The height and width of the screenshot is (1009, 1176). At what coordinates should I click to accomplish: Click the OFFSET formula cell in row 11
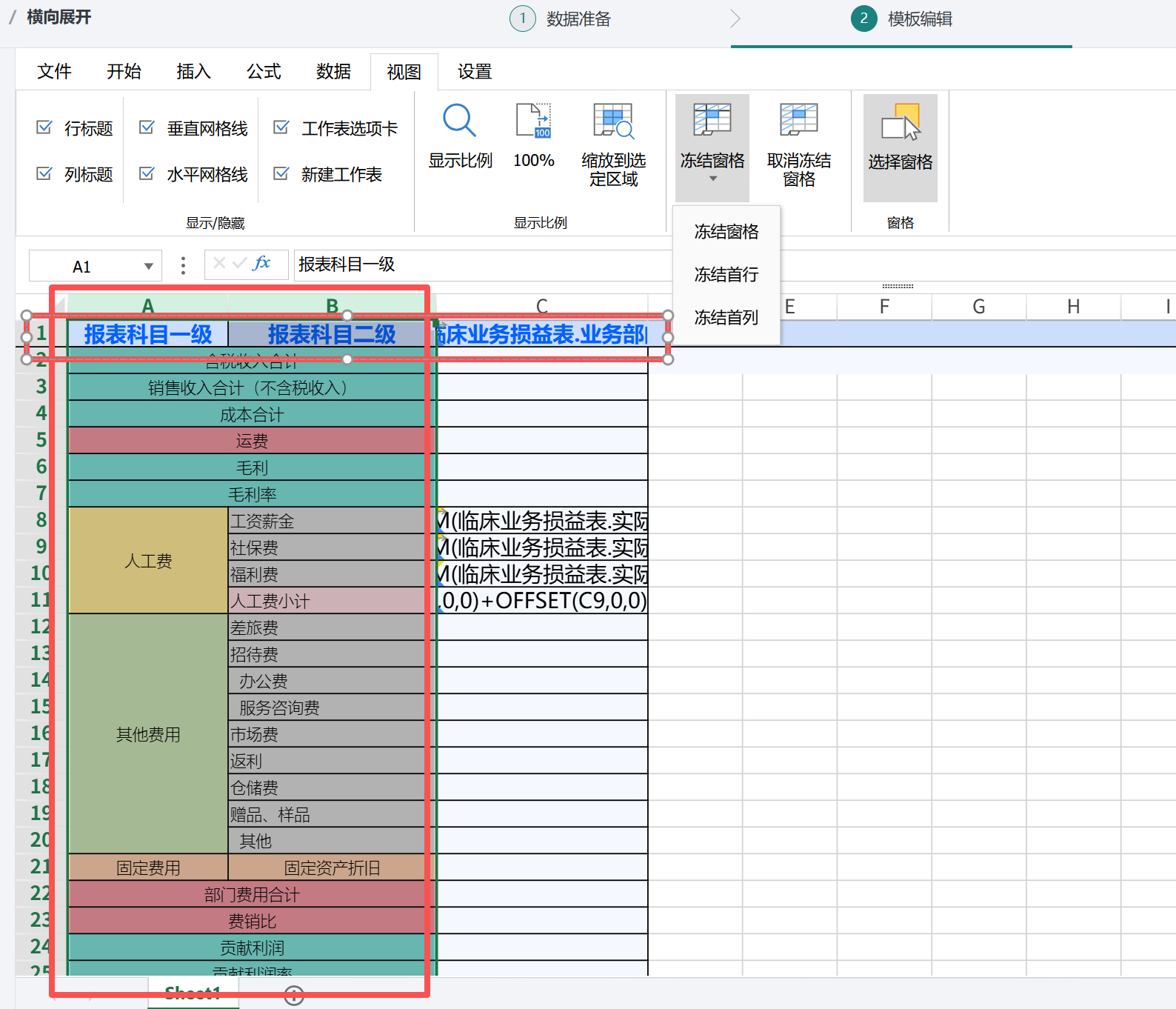(x=543, y=601)
